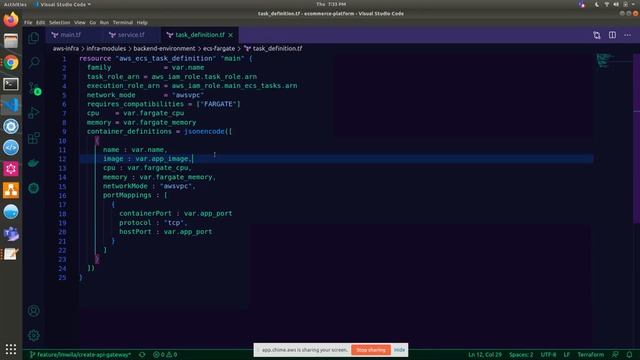The image size is (640, 360).
Task: Click the jsonencode function text
Action: (x=204, y=131)
